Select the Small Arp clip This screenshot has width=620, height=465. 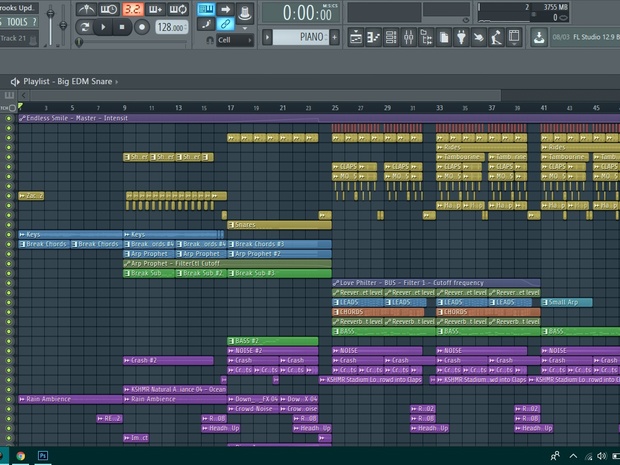(567, 302)
